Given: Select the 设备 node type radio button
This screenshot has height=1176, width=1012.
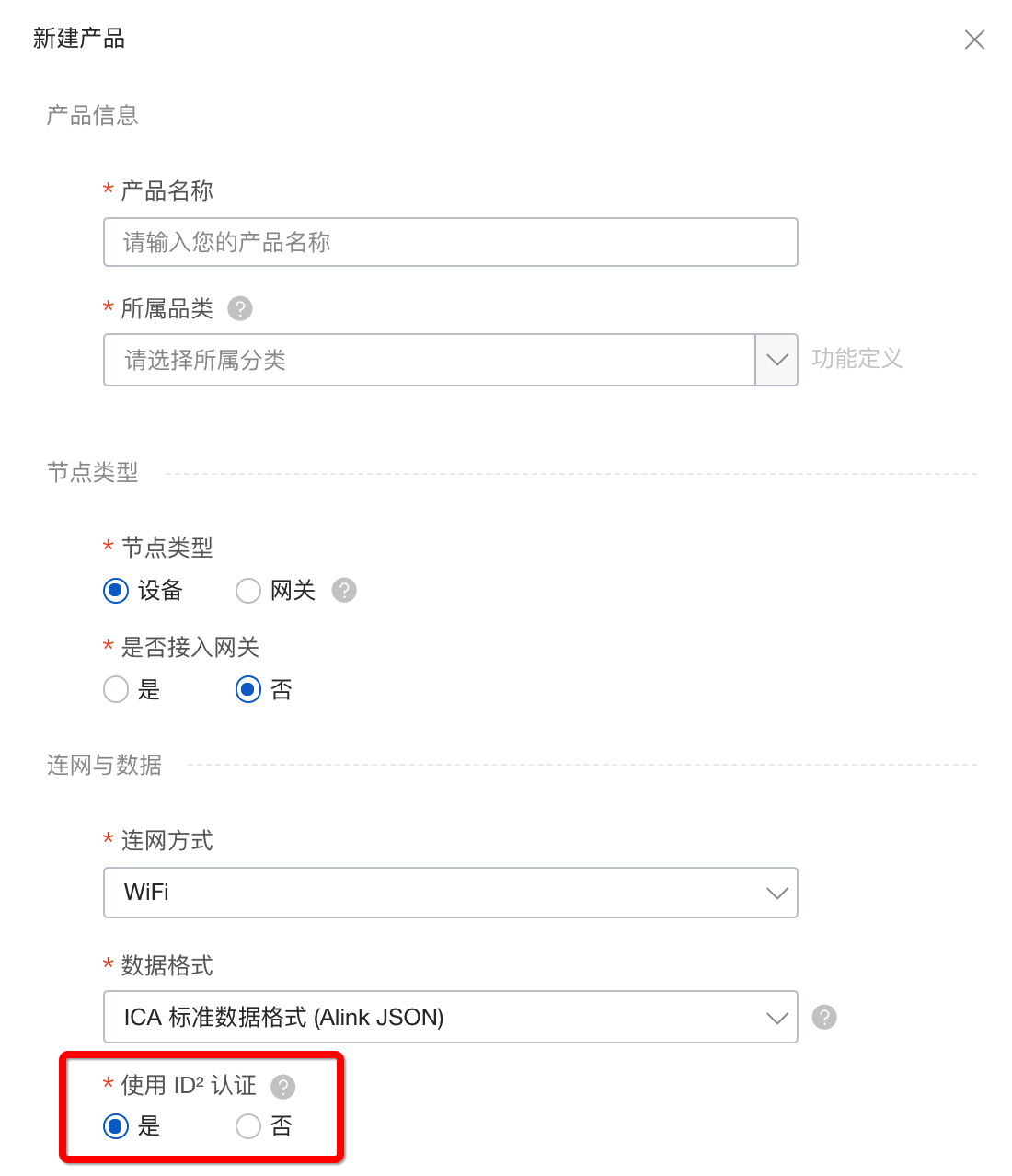Looking at the screenshot, I should coord(116,590).
